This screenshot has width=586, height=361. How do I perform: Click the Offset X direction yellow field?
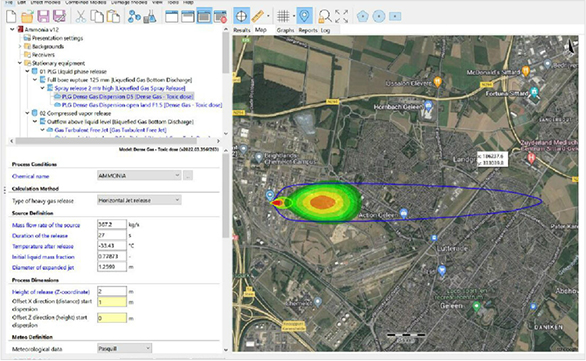(x=112, y=302)
